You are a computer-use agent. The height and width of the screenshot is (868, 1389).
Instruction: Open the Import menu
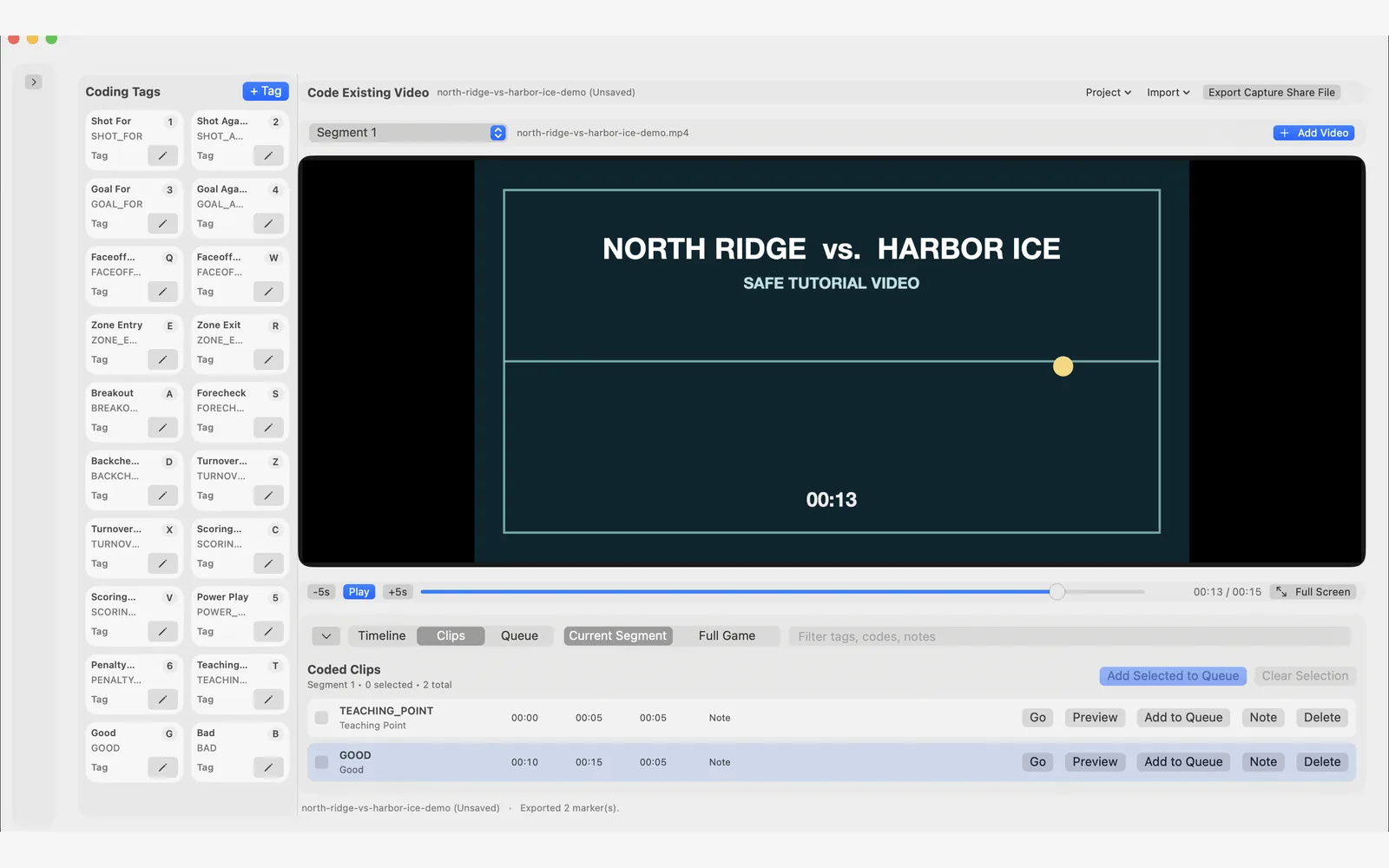(1168, 93)
